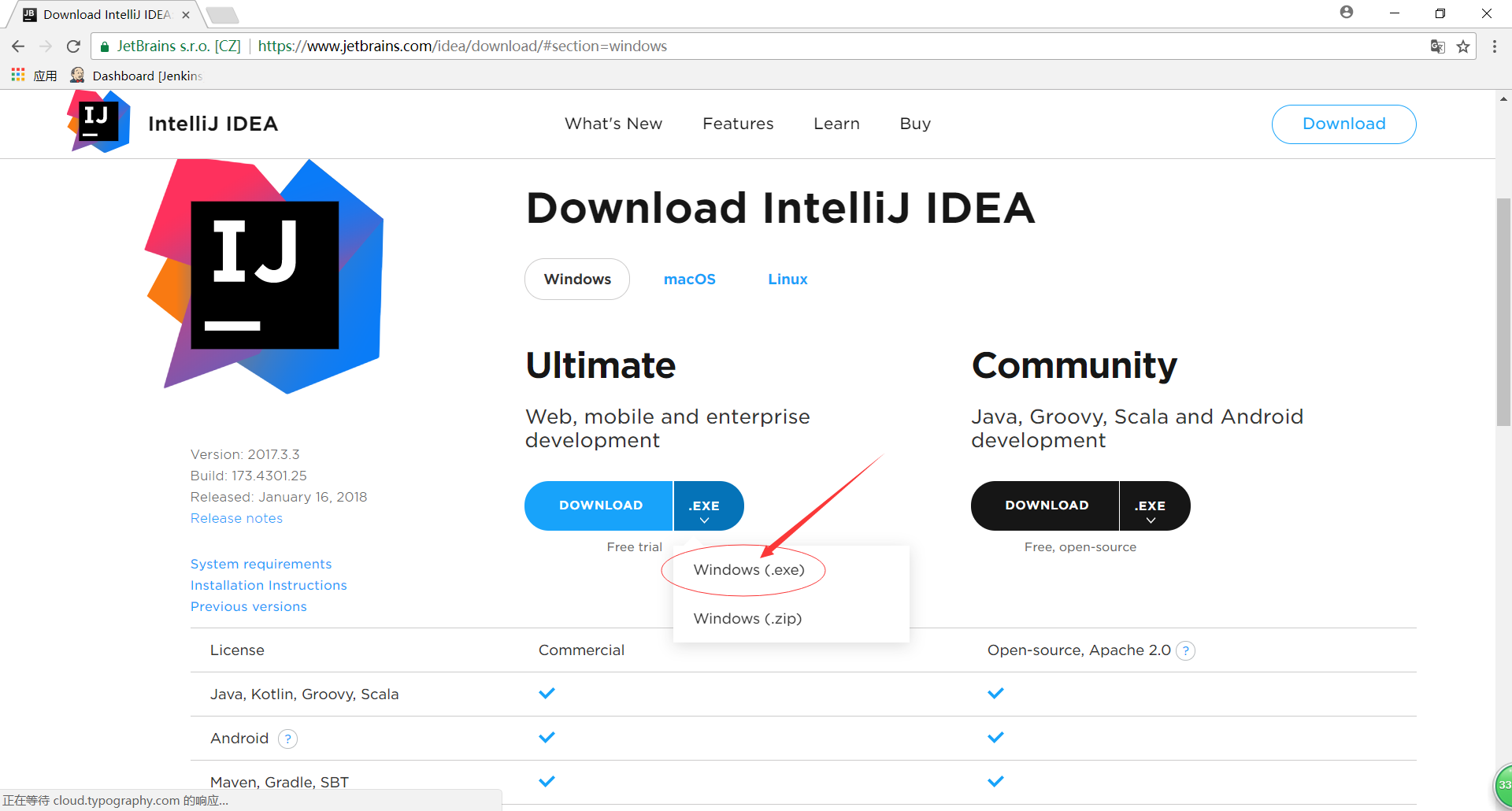The width and height of the screenshot is (1512, 811).
Task: Click the Version: 2017.3.3 text
Action: pyautogui.click(x=245, y=454)
